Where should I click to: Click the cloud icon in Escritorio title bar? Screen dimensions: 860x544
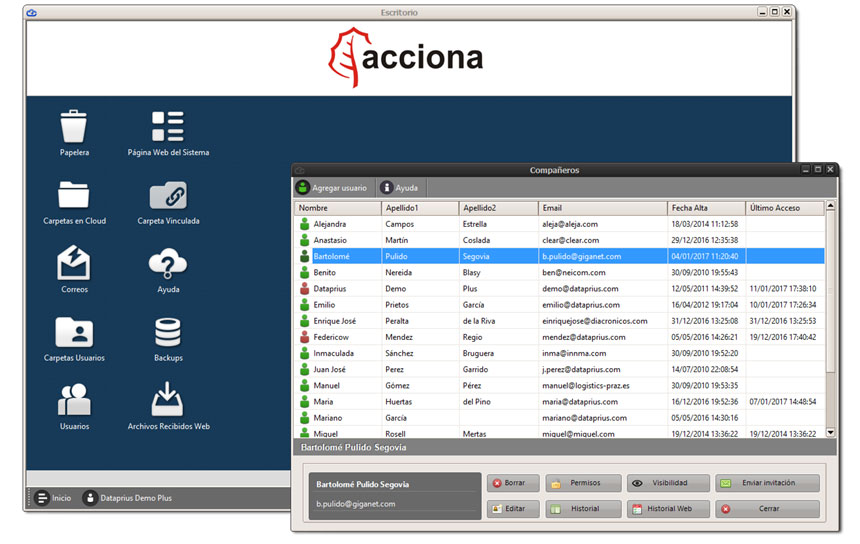32,12
